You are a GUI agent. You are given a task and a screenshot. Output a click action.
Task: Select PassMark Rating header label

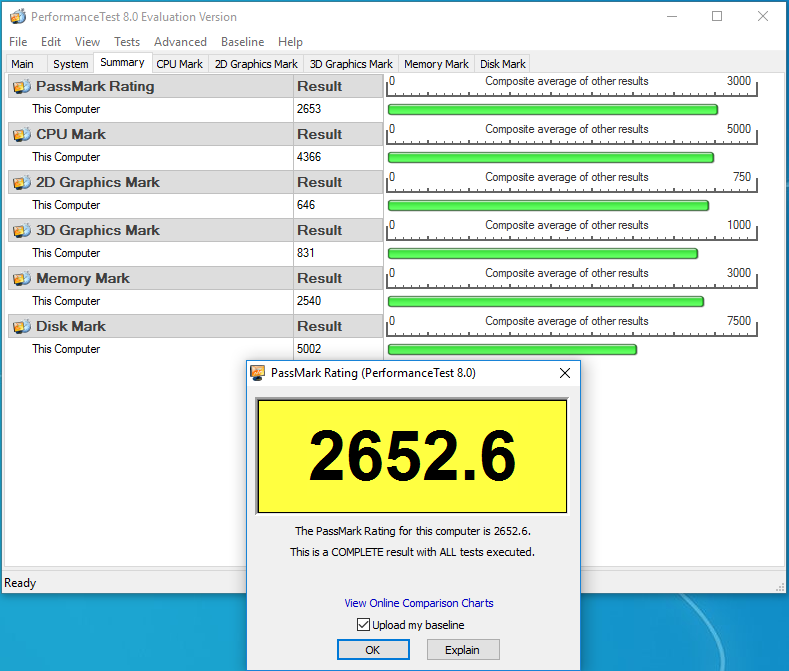click(95, 87)
